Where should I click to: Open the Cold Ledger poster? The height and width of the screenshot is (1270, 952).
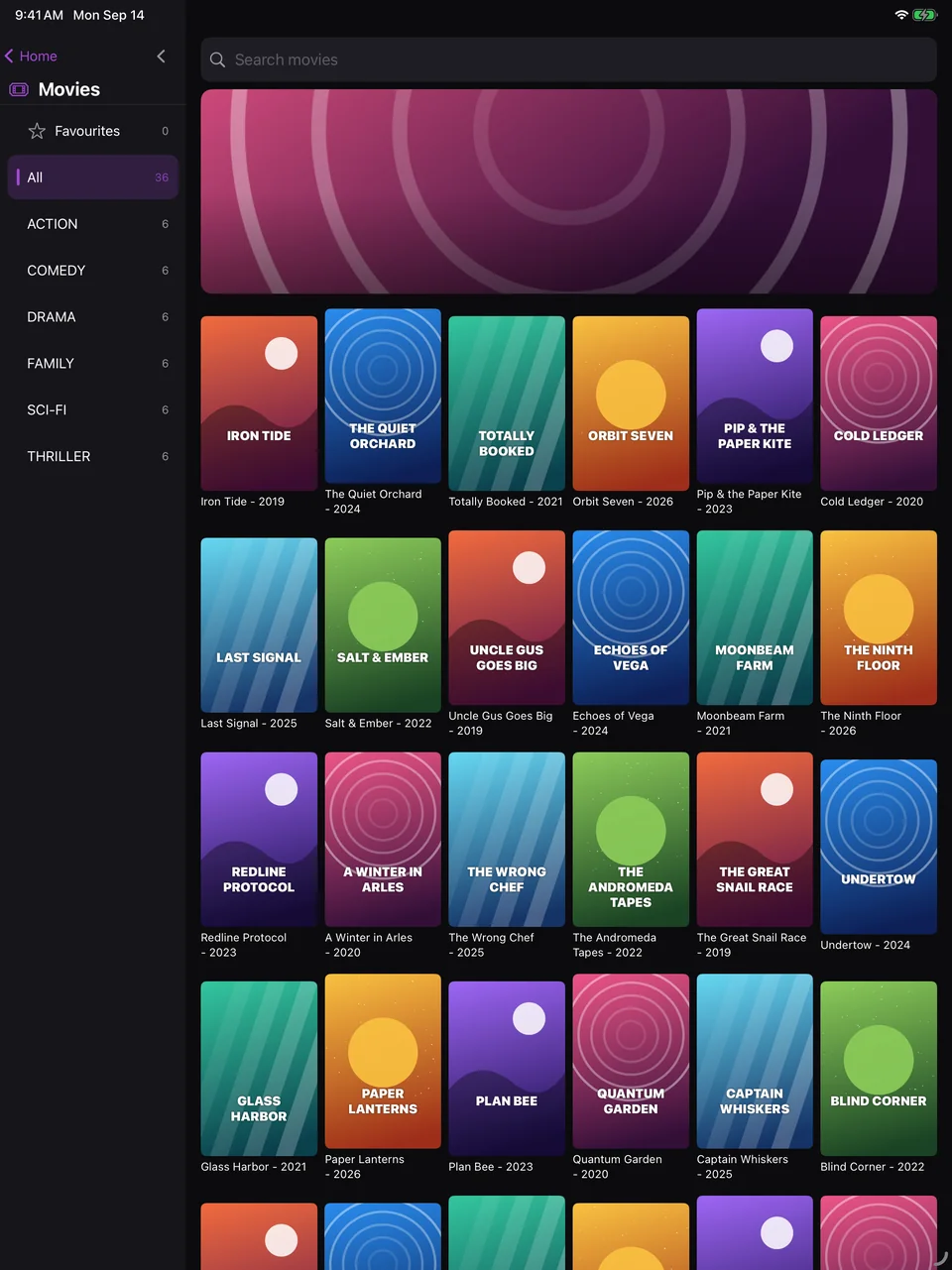[879, 404]
